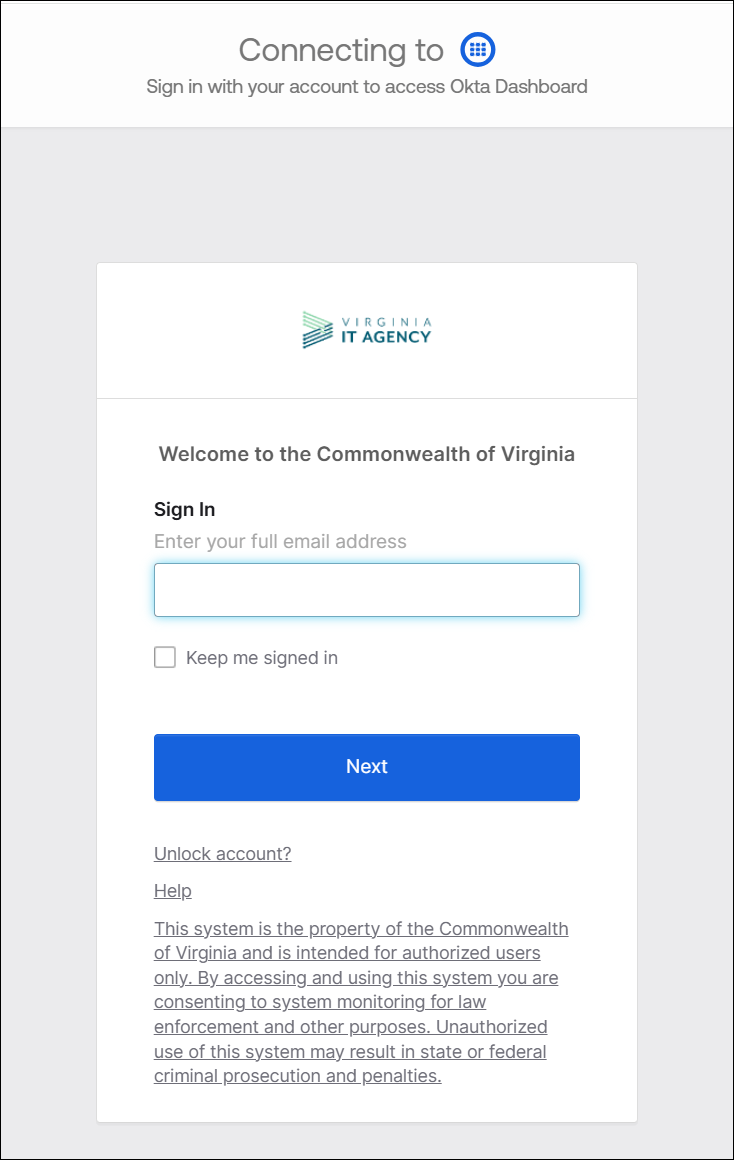This screenshot has height=1160, width=734.
Task: Open the "Unlock account?" link
Action: click(223, 853)
